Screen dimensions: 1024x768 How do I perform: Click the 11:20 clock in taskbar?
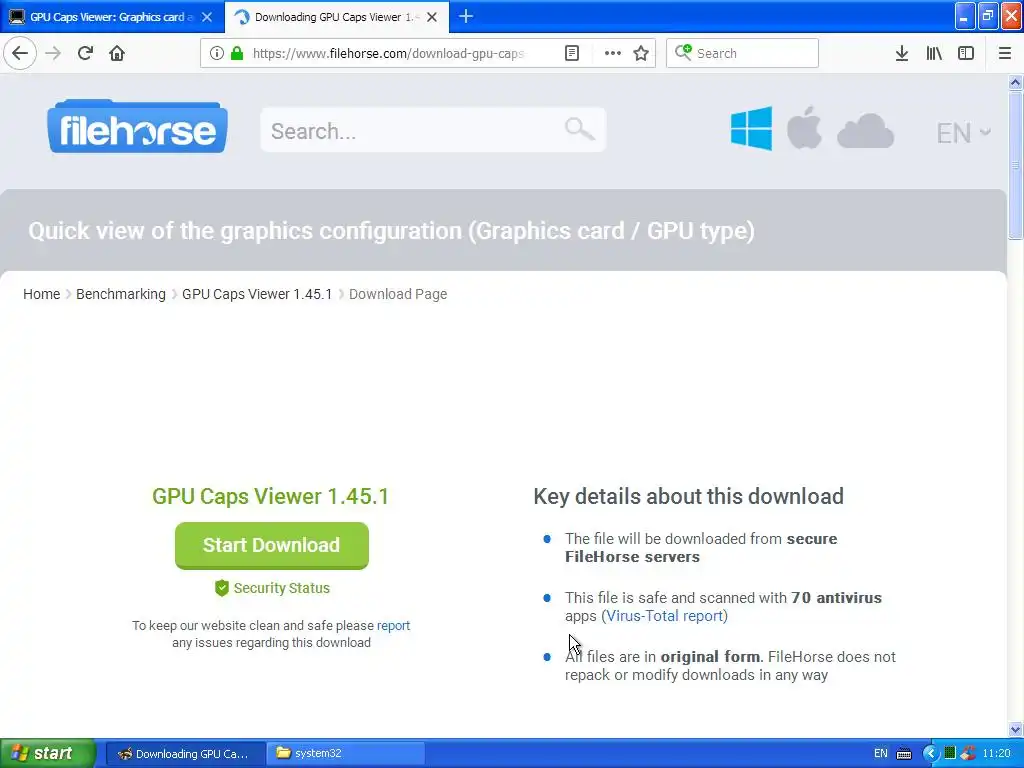tap(996, 754)
